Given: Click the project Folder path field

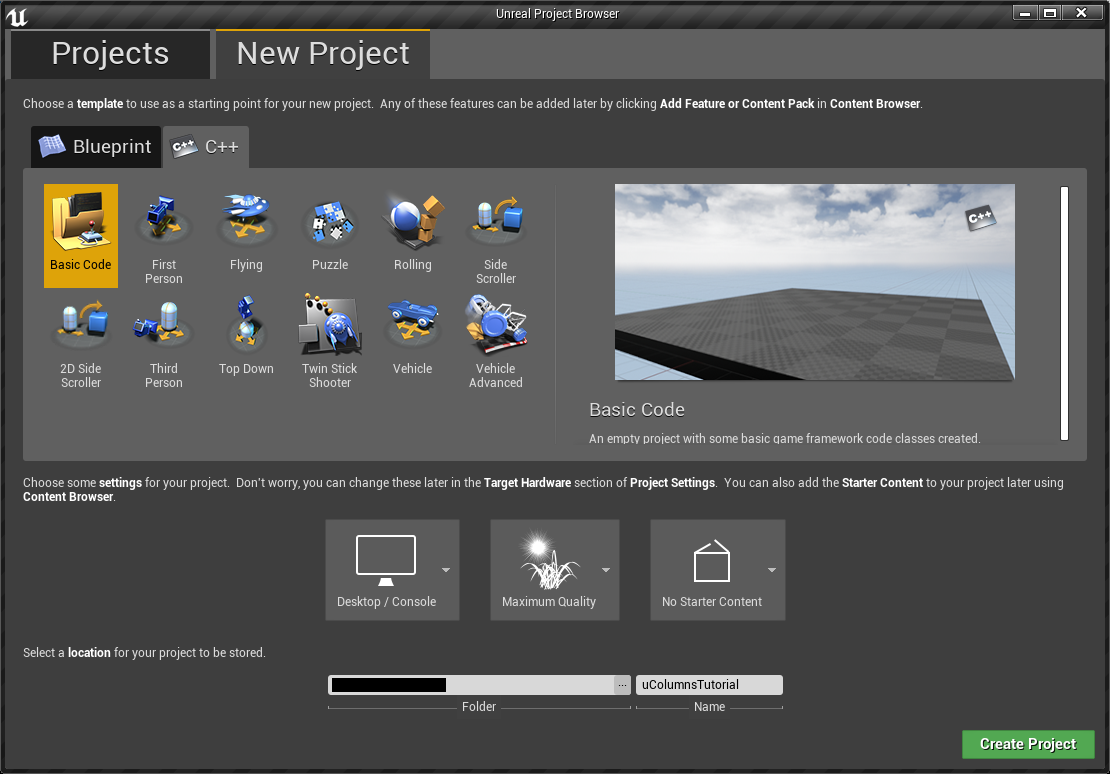Looking at the screenshot, I should (x=471, y=685).
